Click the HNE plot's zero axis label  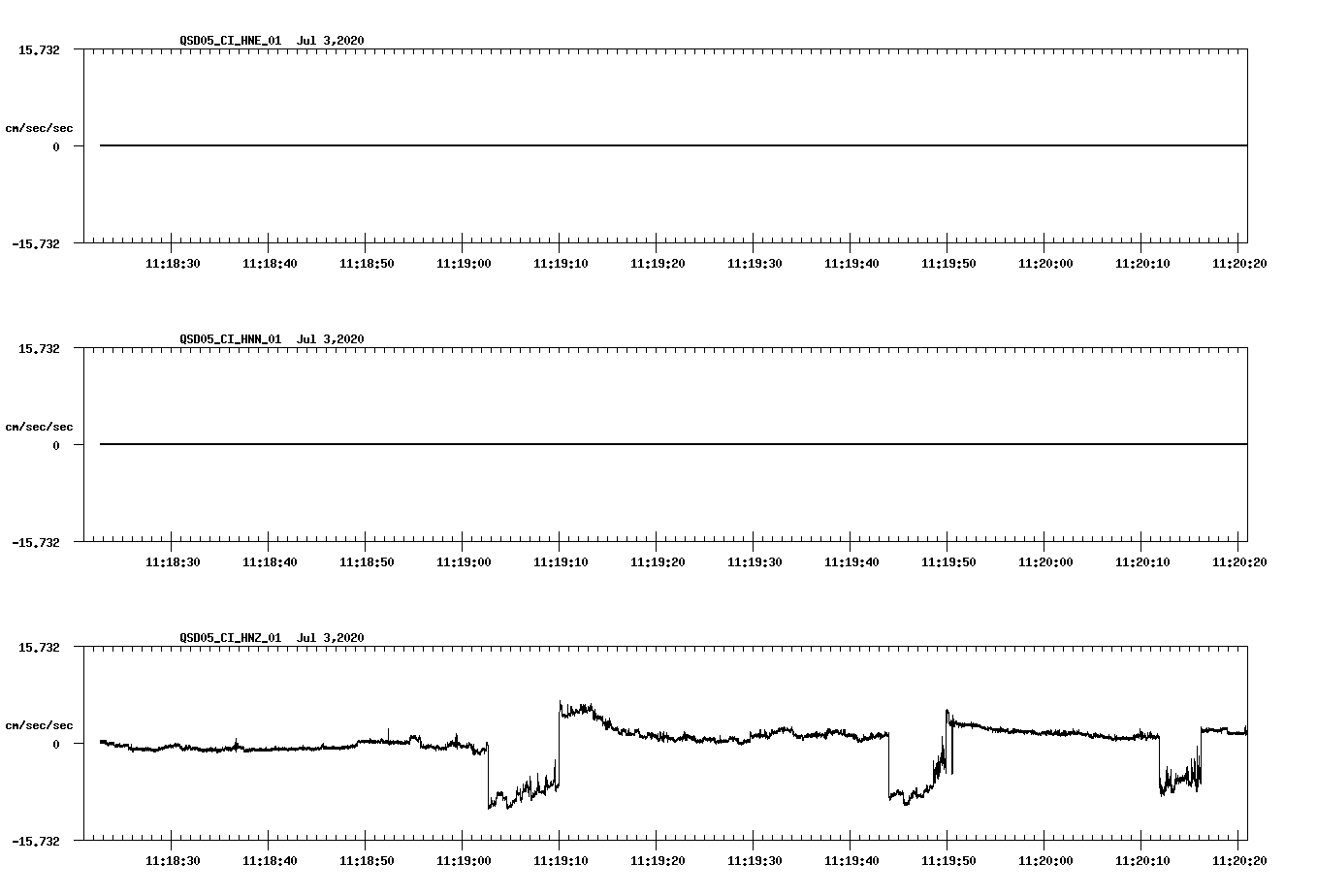coord(56,146)
